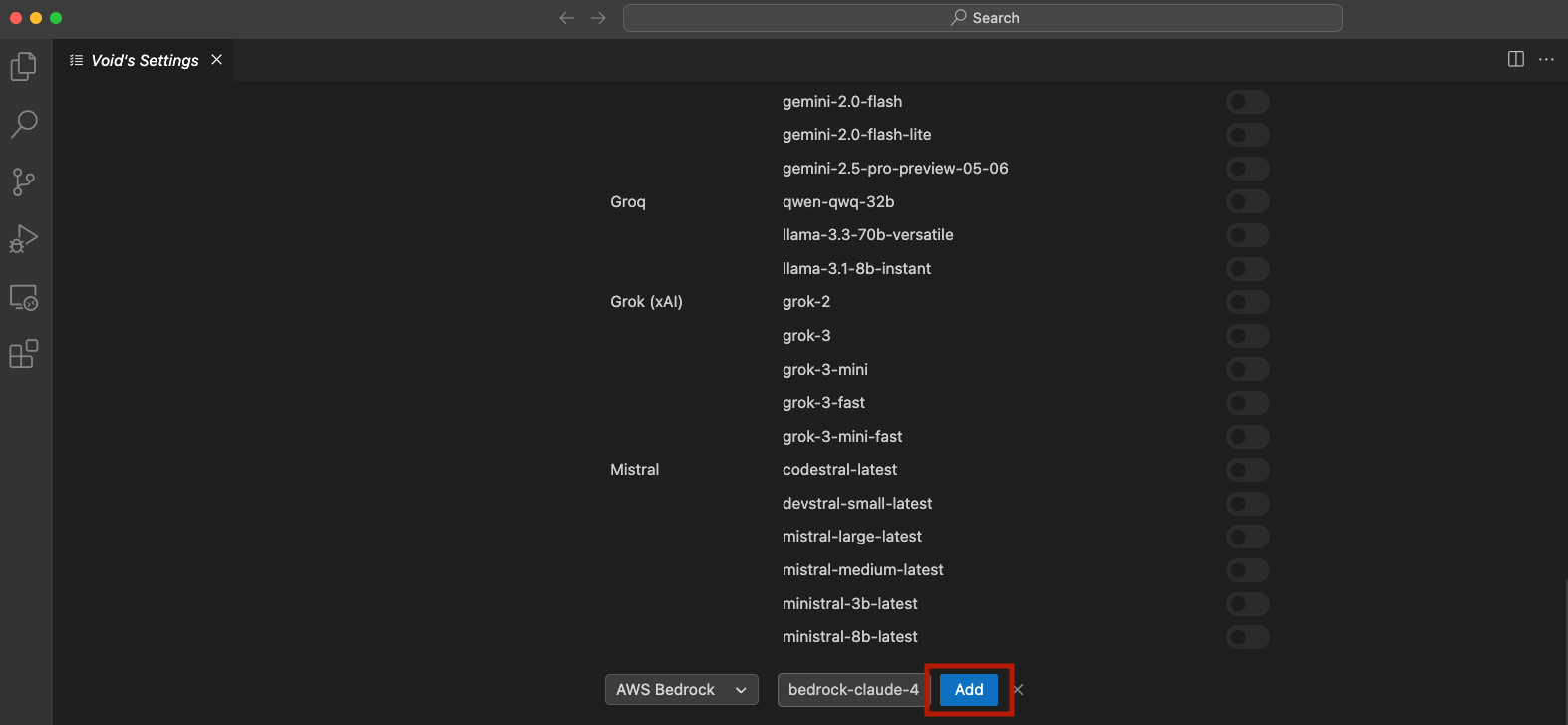This screenshot has height=725, width=1568.
Task: Click the gemini-2.5-pro-preview-05-06 model name
Action: (x=895, y=168)
